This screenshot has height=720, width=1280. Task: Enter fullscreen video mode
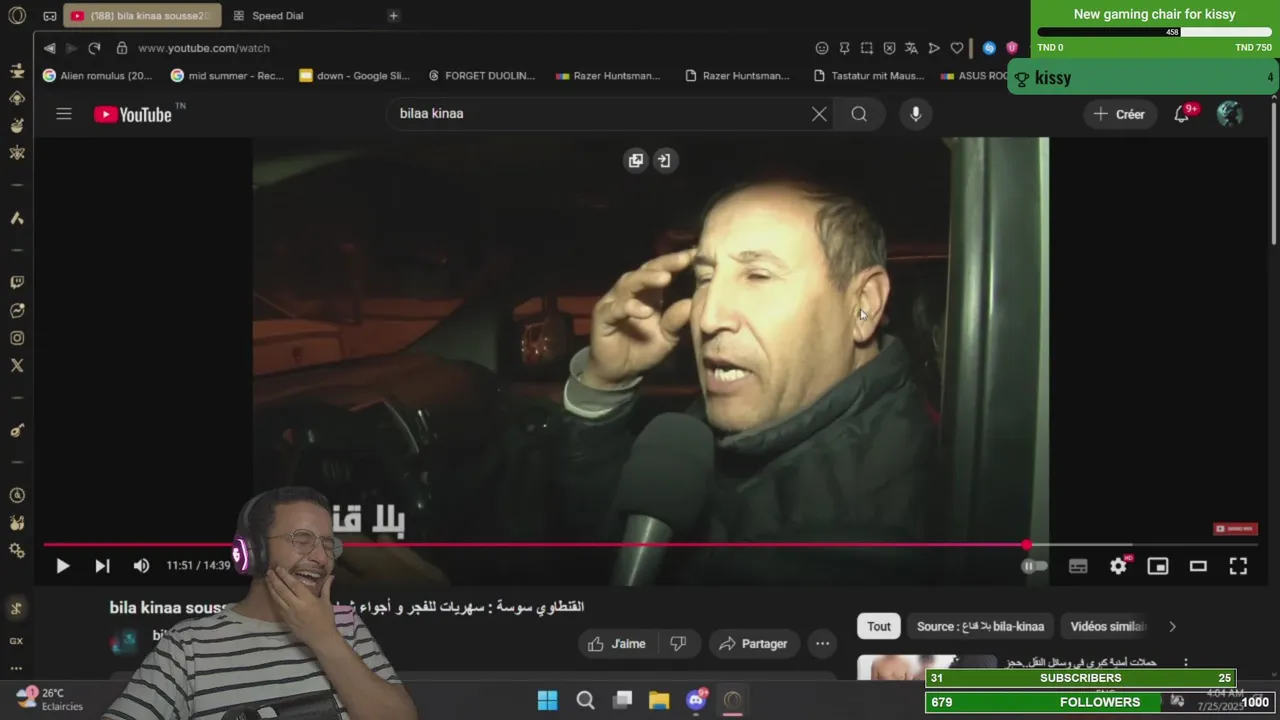[x=1238, y=566]
